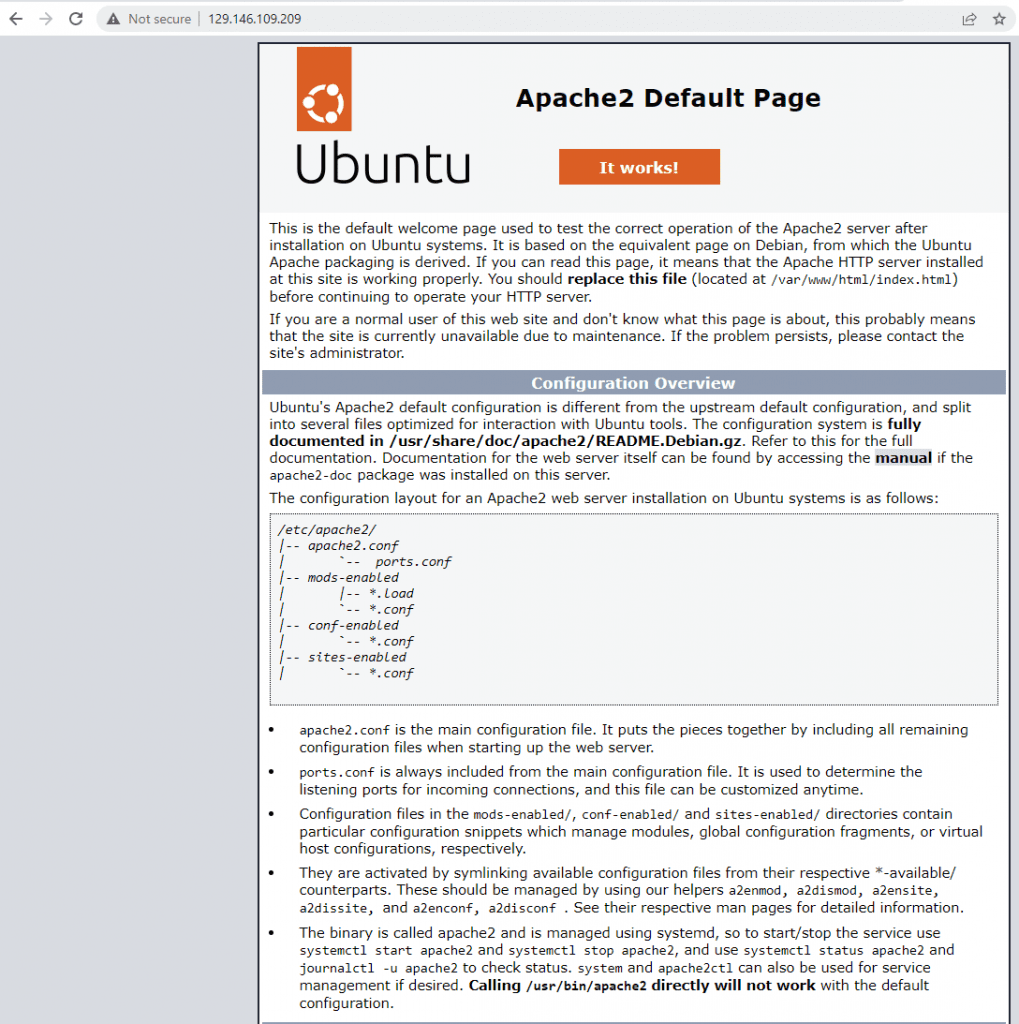Screen dimensions: 1019x1024
Task: Click "mods-enabled/" in the third bullet
Action: pos(523,814)
